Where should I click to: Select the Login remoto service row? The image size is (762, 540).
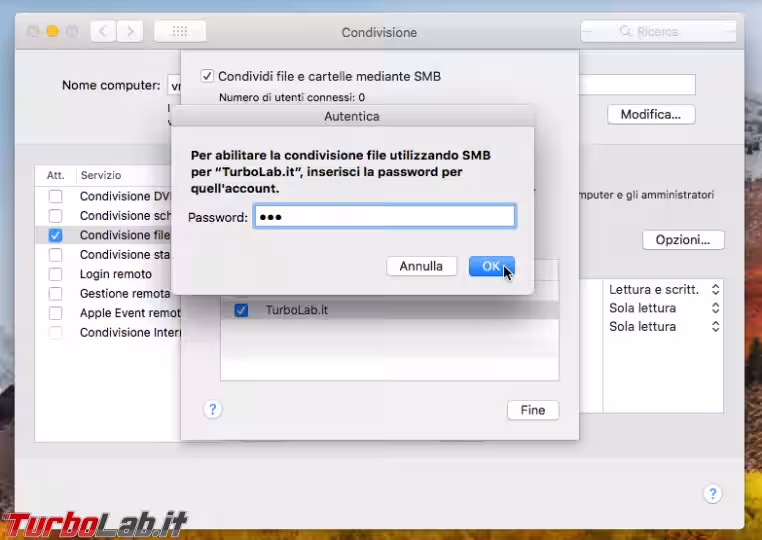click(x=108, y=274)
